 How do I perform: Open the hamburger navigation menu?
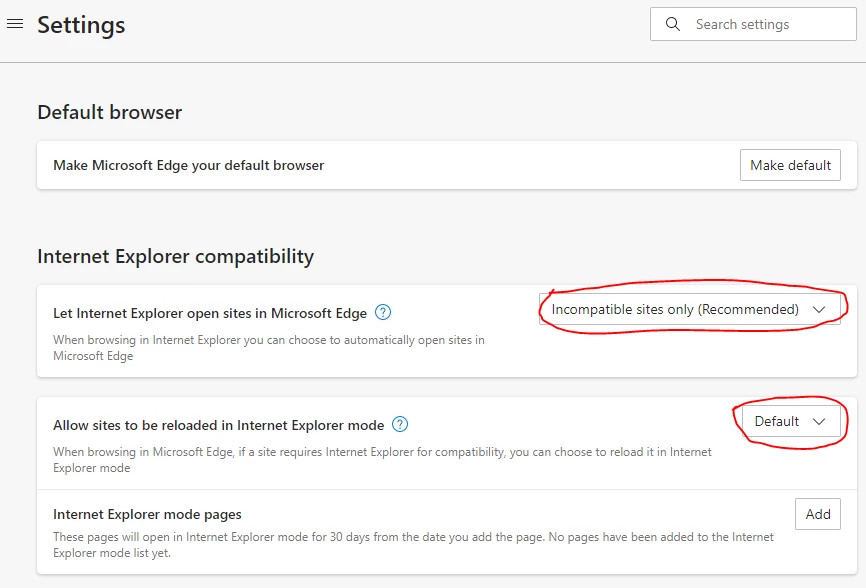point(15,24)
